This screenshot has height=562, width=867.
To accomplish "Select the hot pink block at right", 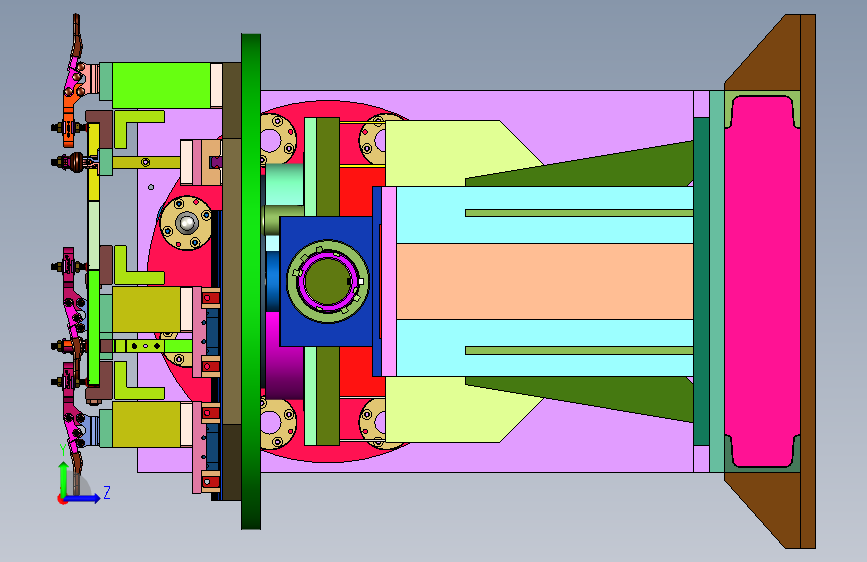I will coord(762,281).
